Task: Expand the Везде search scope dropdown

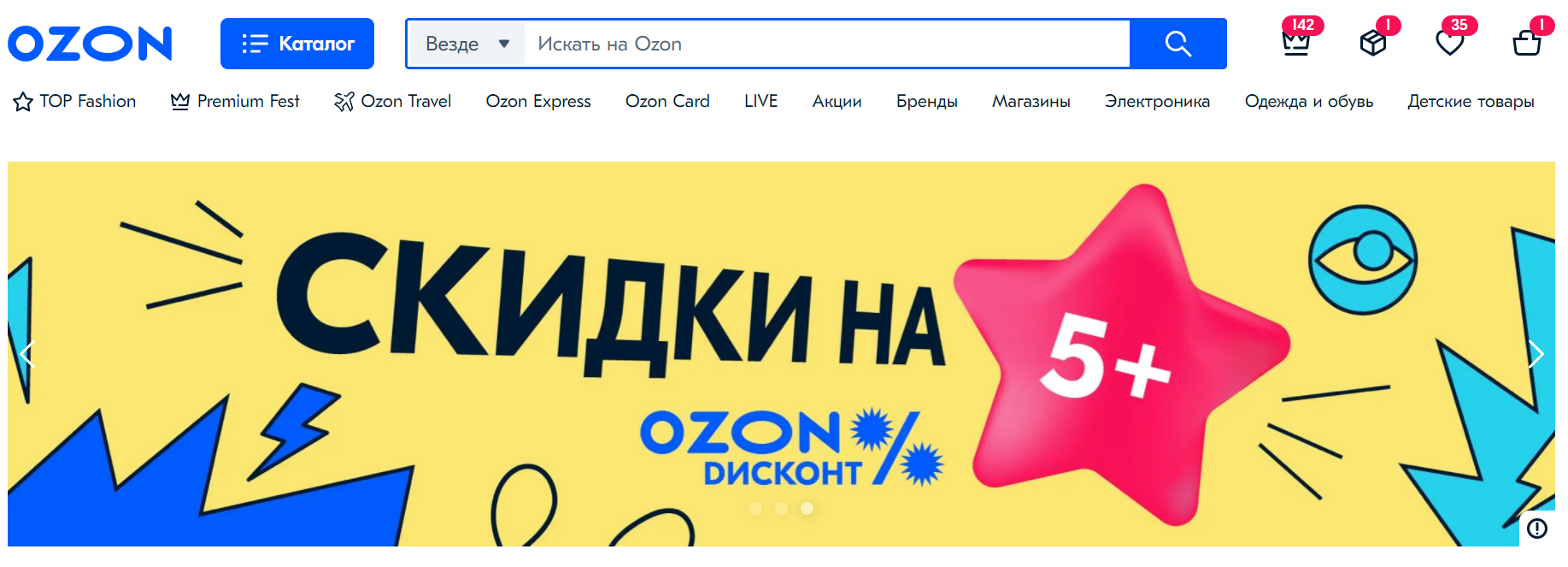Action: 467,44
